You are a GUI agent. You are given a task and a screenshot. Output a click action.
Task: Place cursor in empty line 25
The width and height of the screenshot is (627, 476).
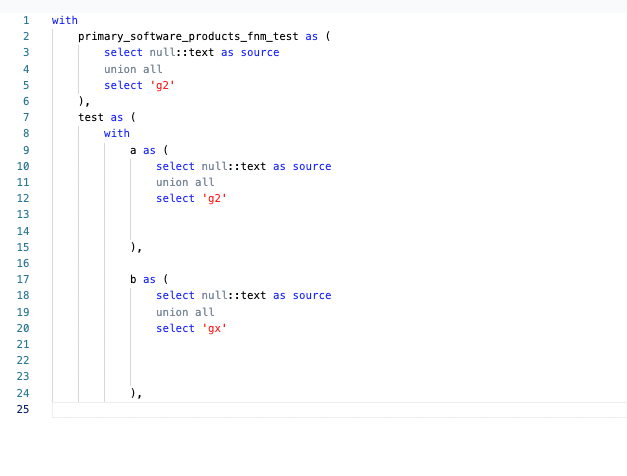(x=300, y=409)
